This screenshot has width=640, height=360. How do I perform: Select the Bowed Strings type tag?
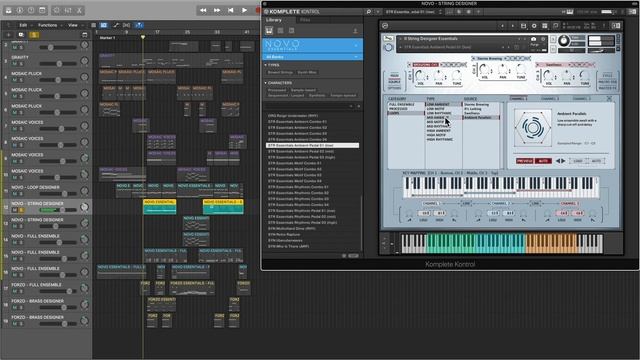click(x=280, y=72)
